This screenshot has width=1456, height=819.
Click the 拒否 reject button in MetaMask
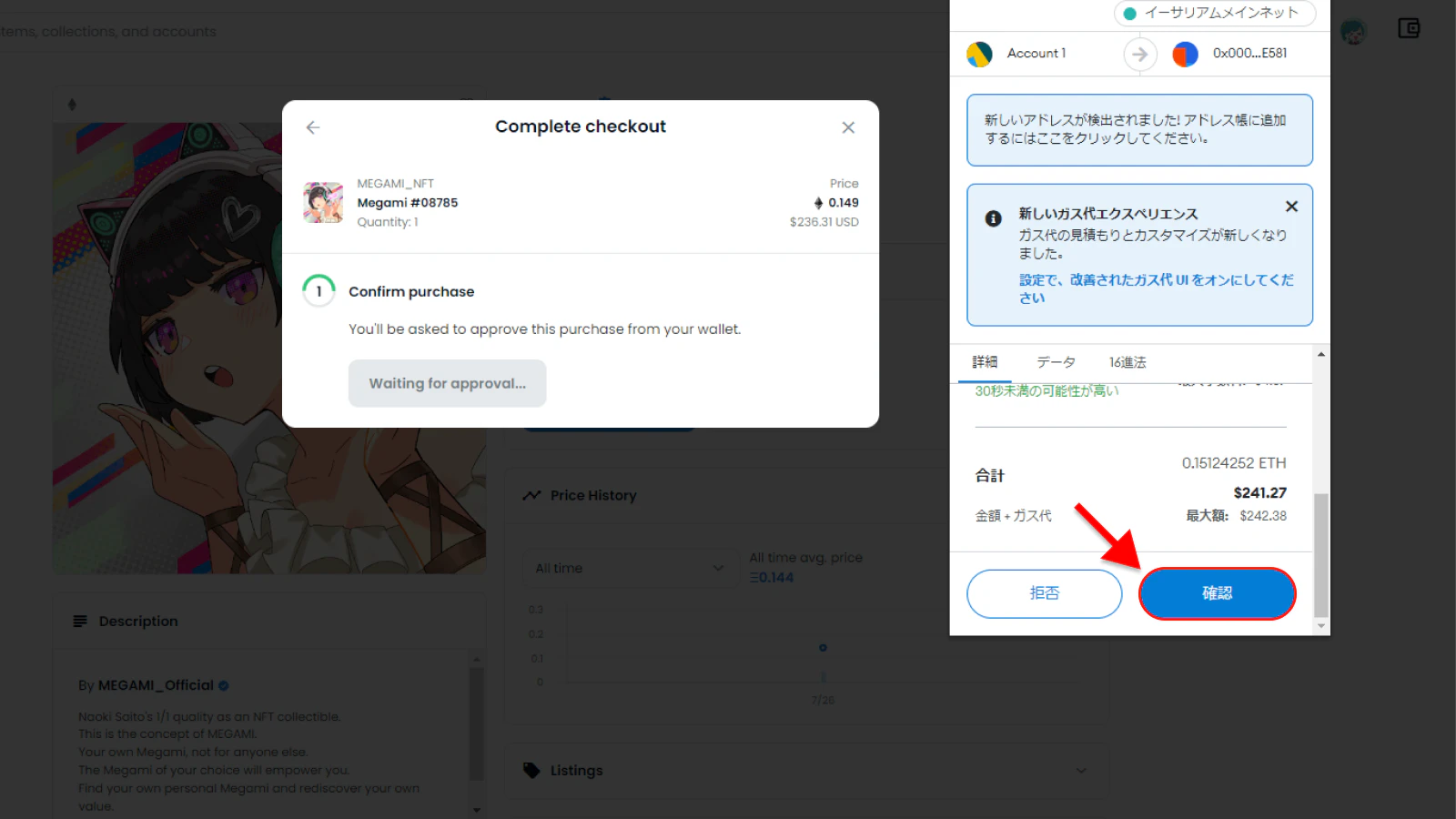[1044, 593]
